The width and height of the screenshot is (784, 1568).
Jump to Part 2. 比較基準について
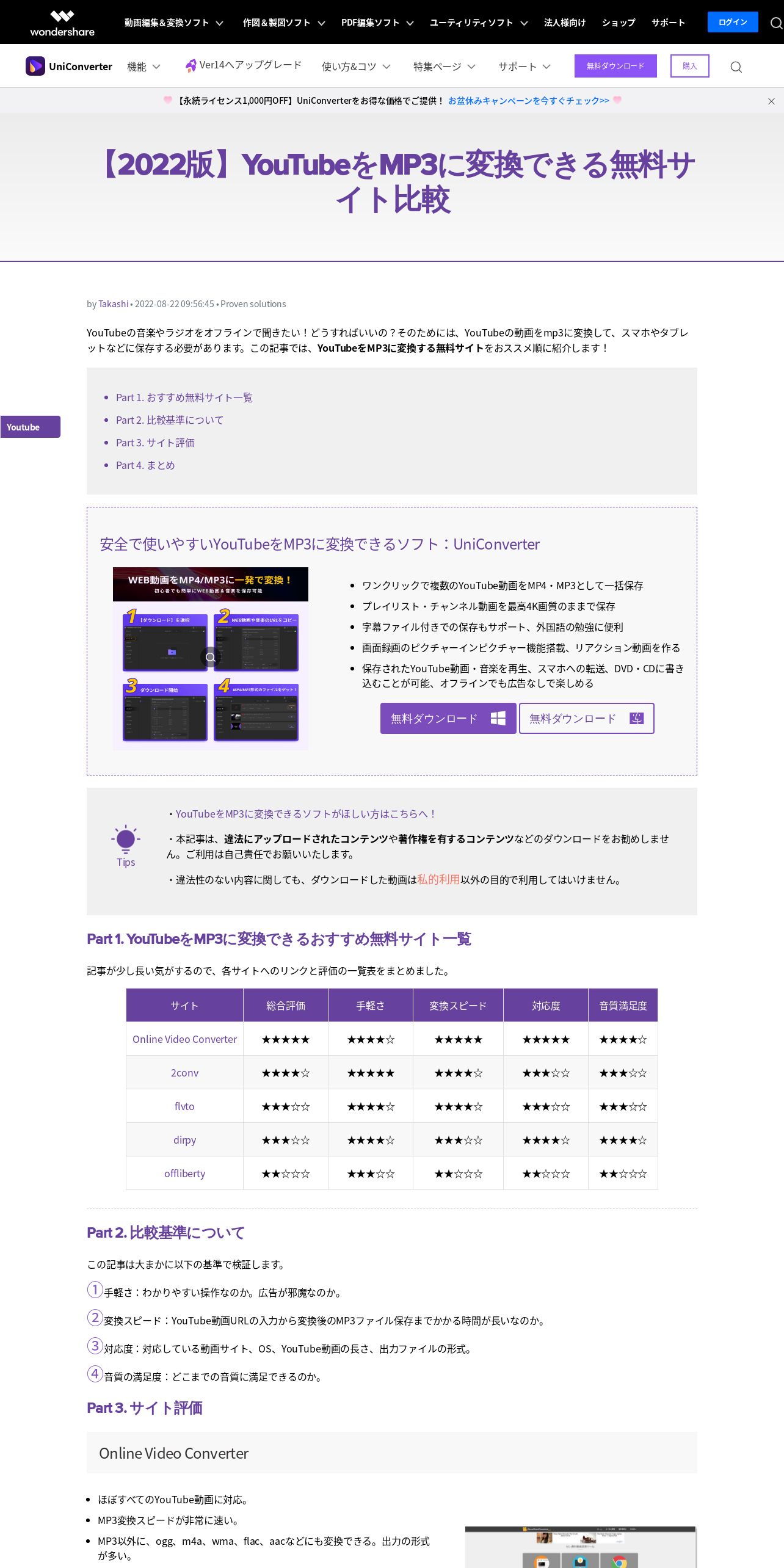click(x=170, y=420)
